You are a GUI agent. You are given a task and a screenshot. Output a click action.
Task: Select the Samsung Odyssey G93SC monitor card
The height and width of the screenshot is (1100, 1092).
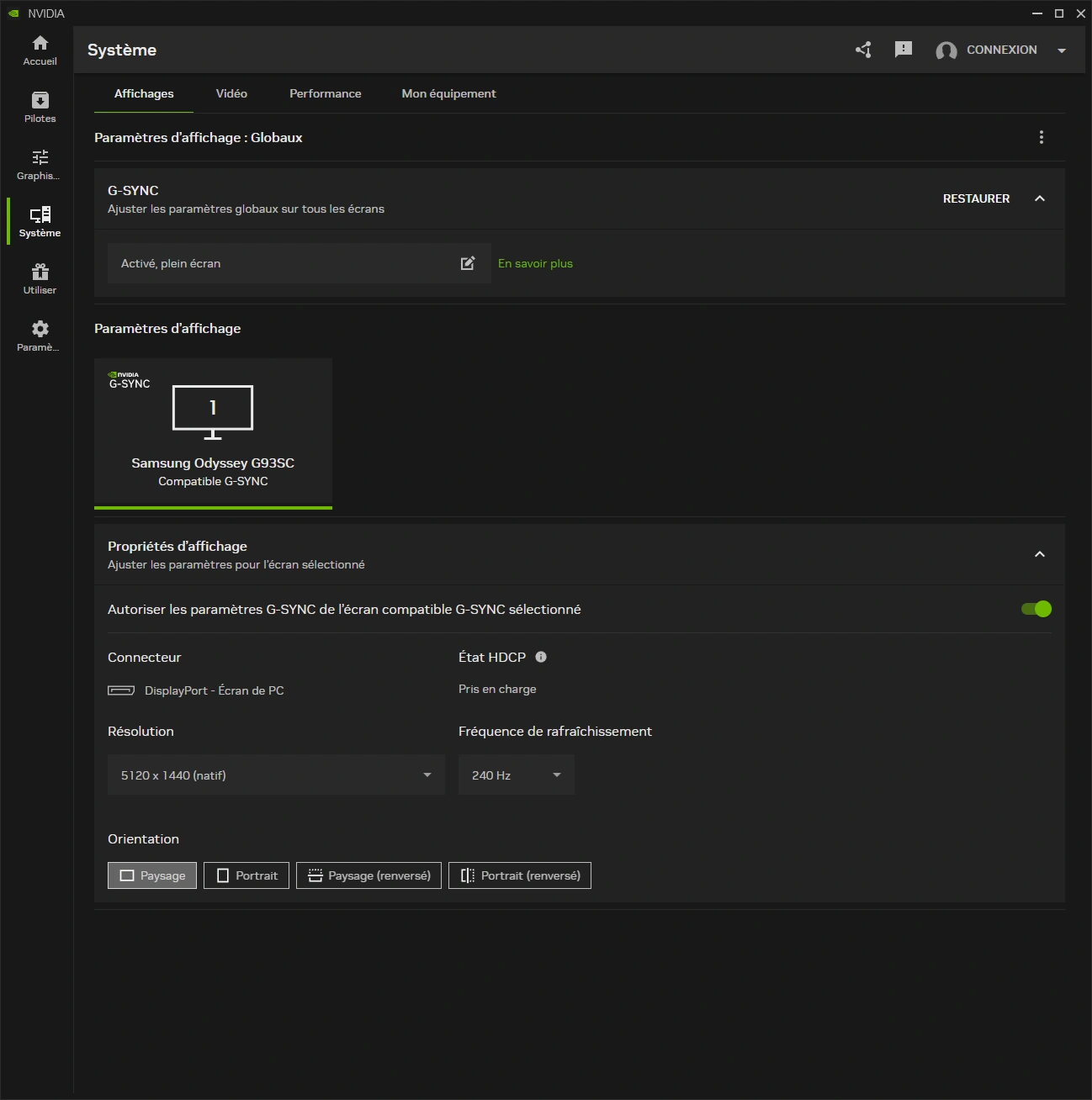point(213,433)
